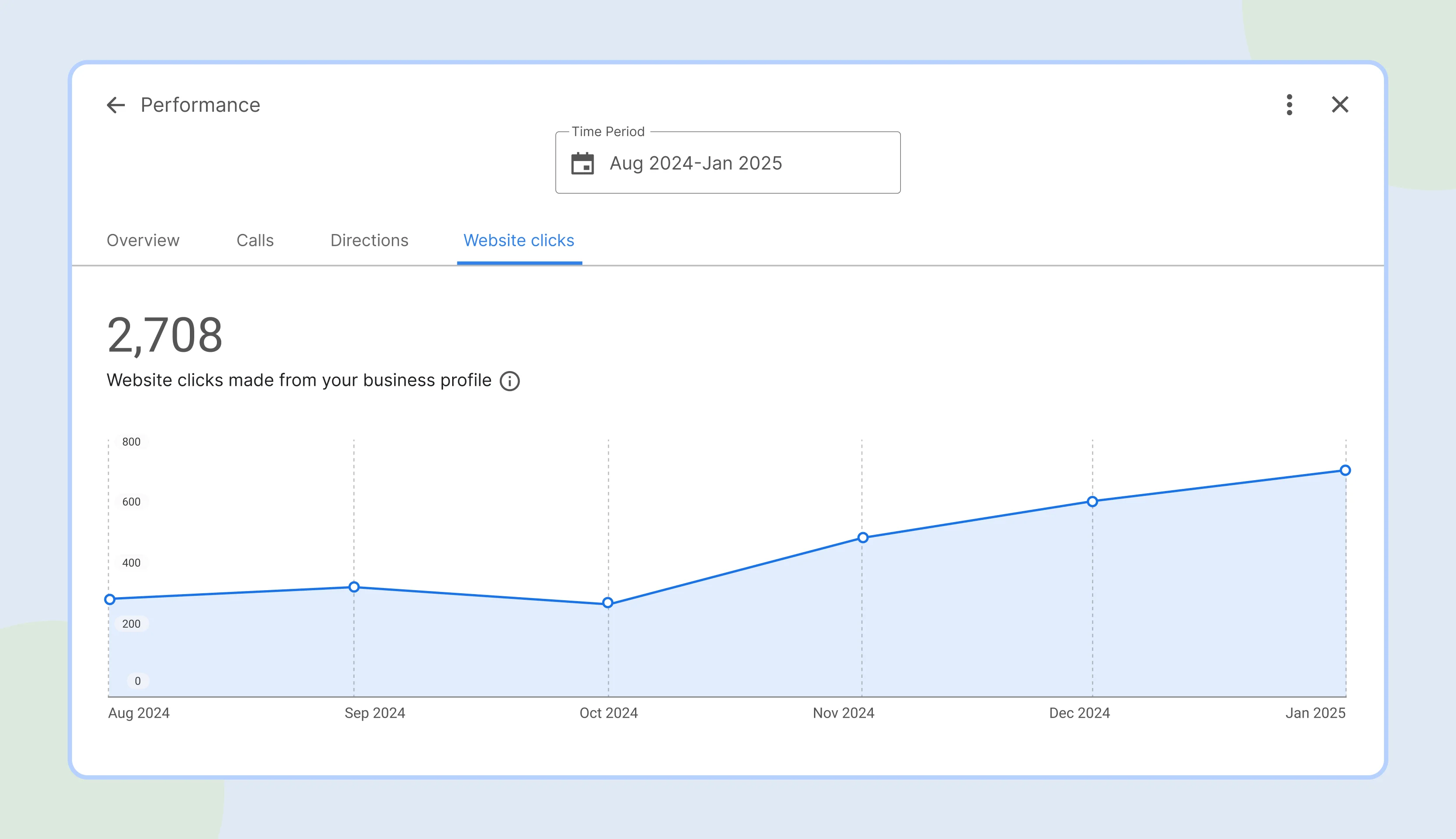This screenshot has height=839, width=1456.
Task: Click the 0 y-axis label
Action: coord(137,681)
